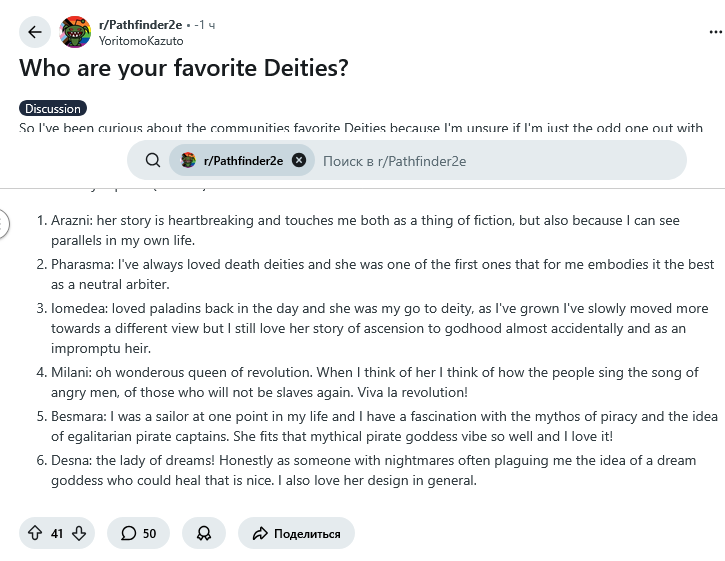Click the back arrow button

(35, 32)
